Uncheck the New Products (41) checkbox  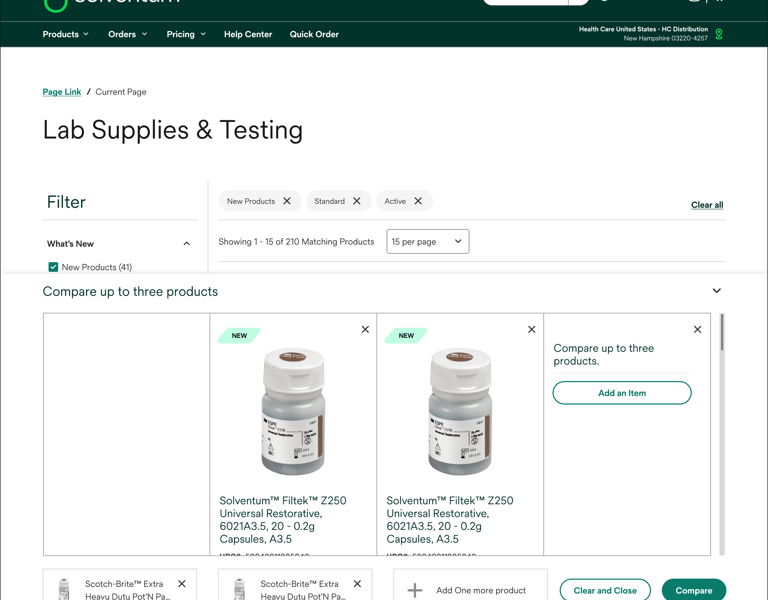click(53, 267)
